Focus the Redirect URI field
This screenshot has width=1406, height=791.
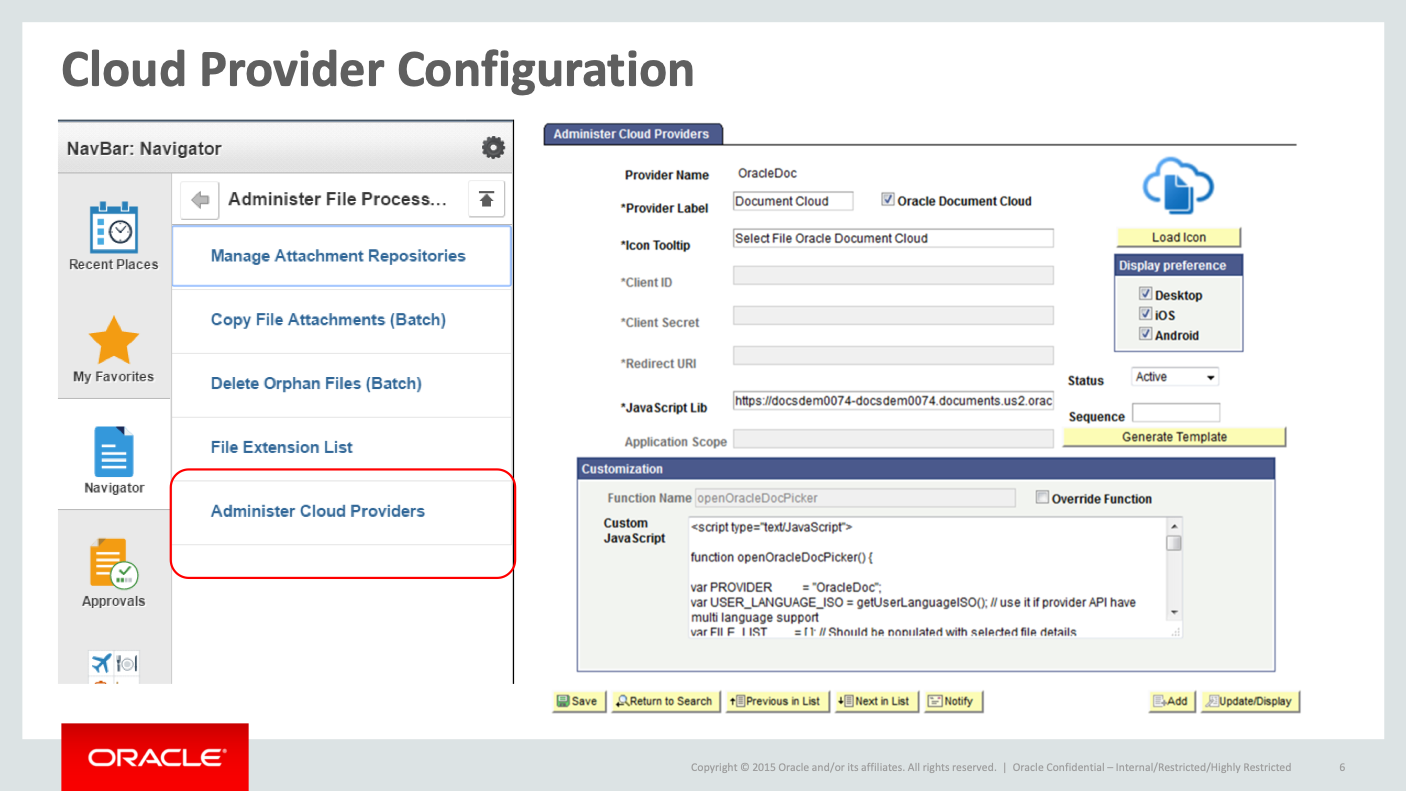coord(893,355)
